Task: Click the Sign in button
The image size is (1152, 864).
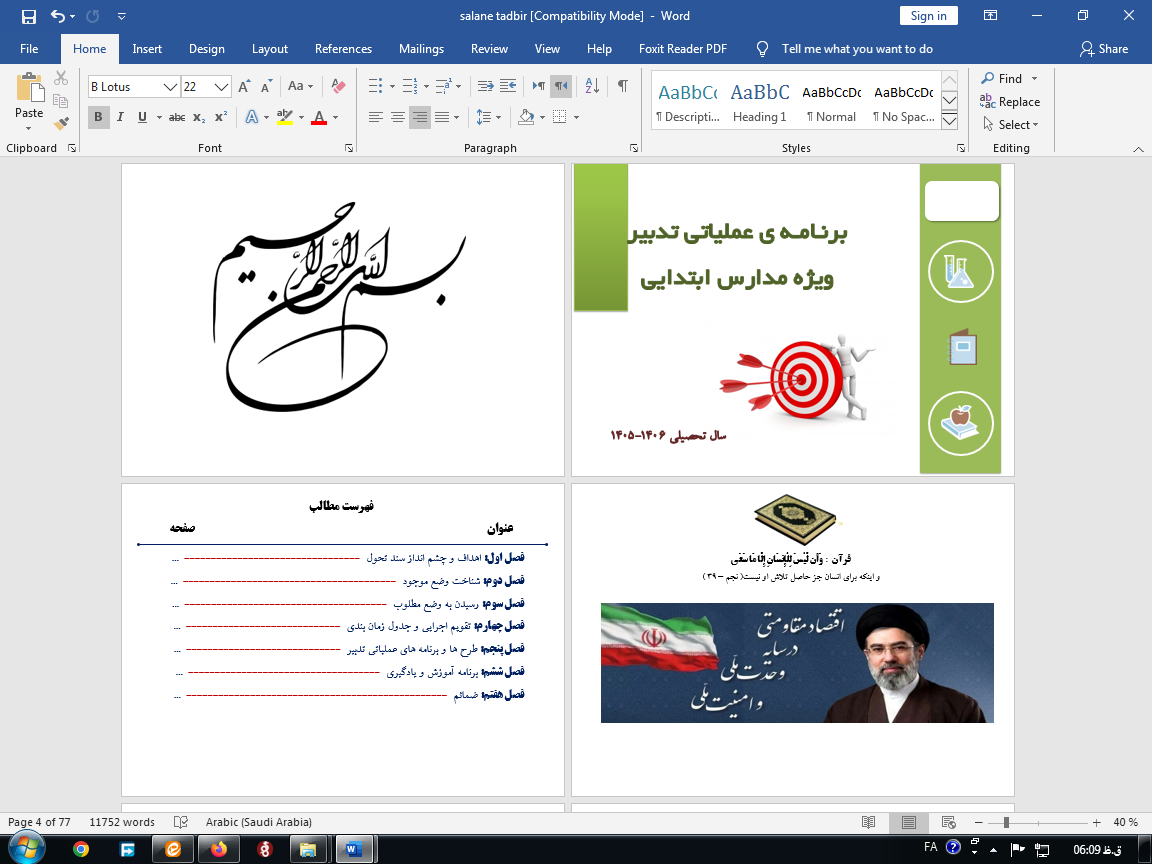Action: point(929,16)
